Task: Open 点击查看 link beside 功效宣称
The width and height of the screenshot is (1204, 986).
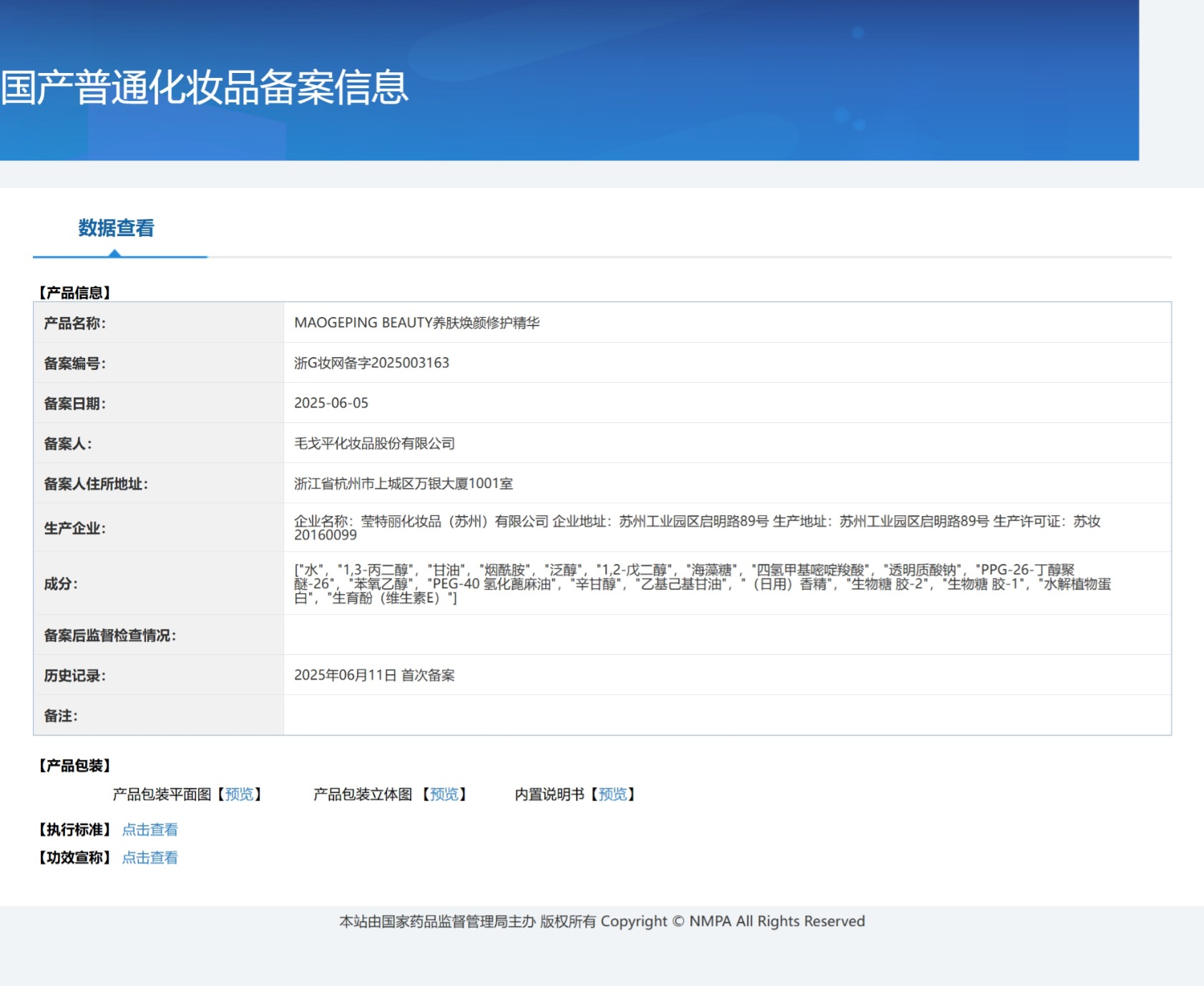Action: point(150,858)
